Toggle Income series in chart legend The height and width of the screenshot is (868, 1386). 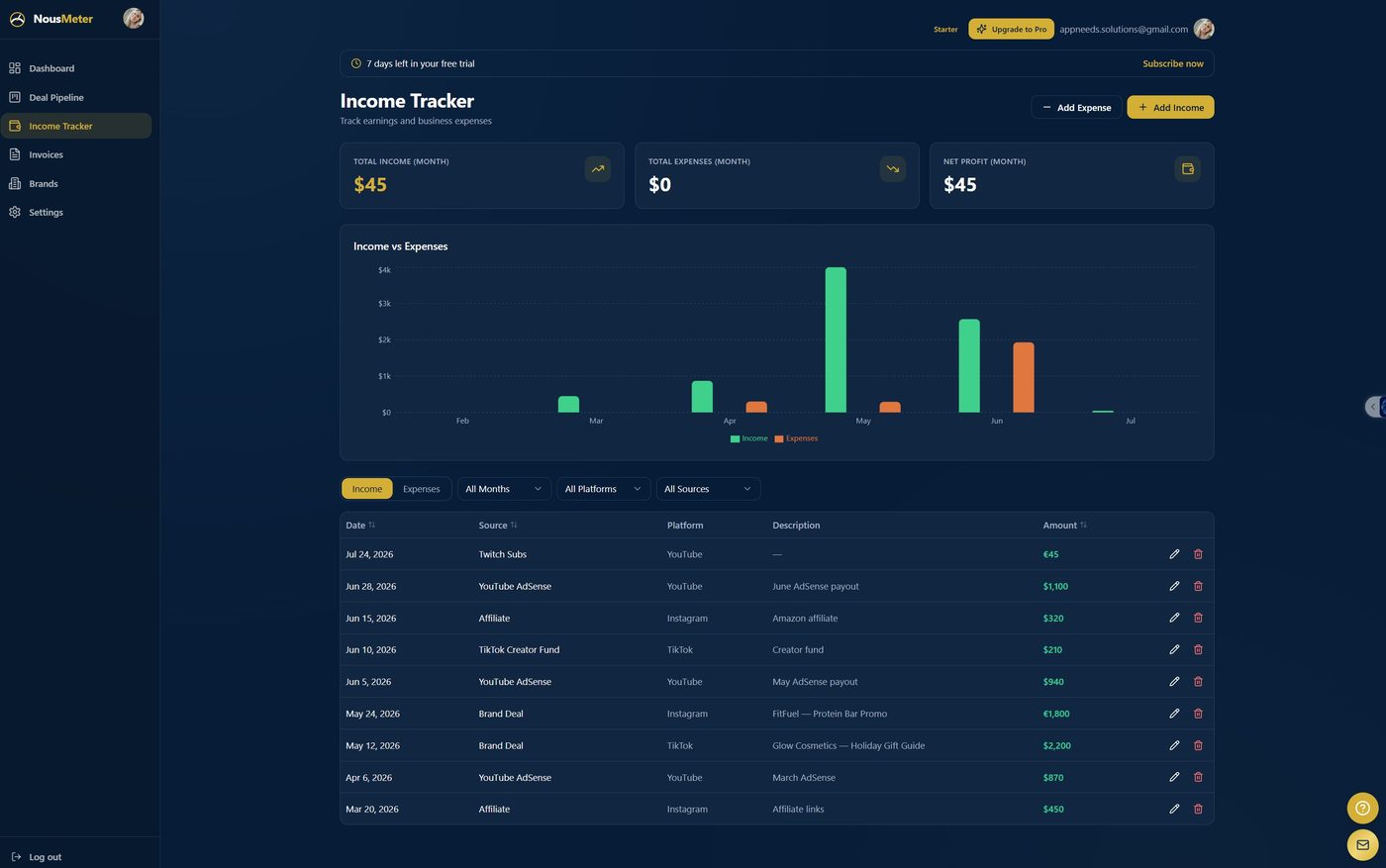tap(748, 438)
